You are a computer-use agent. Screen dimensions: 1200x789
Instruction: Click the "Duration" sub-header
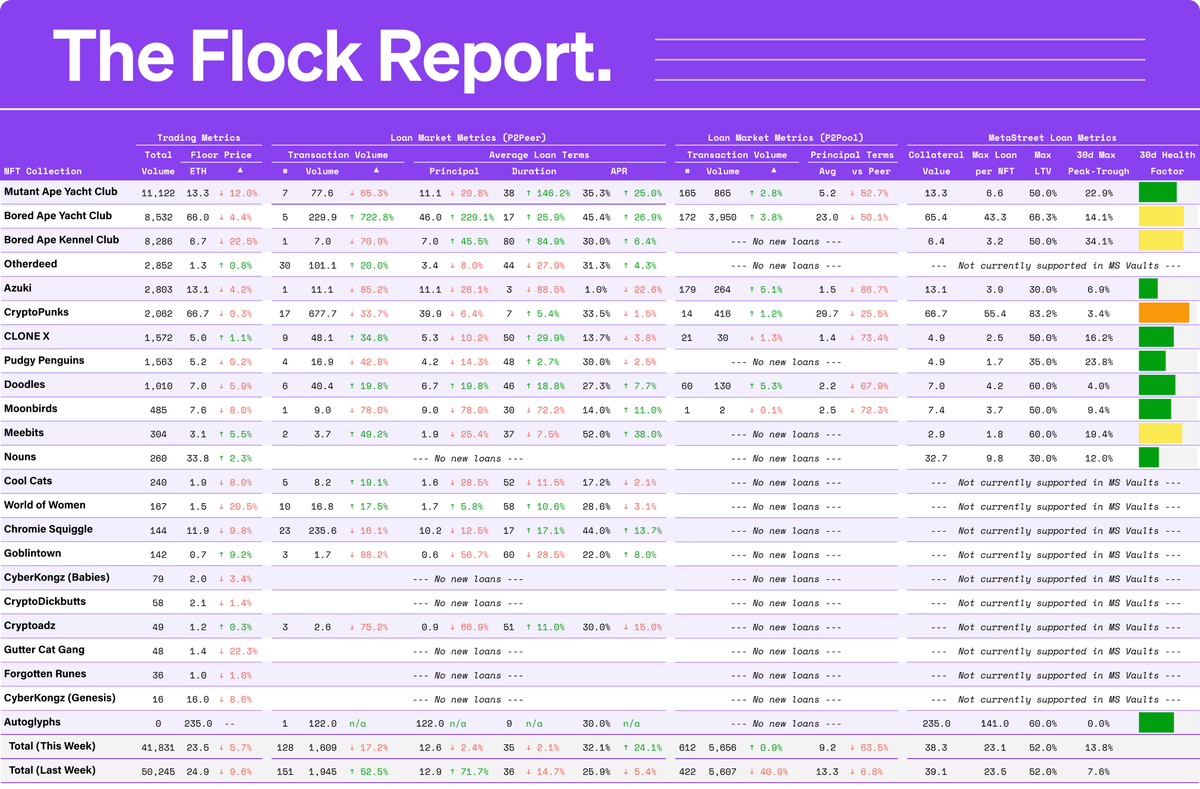coord(534,171)
